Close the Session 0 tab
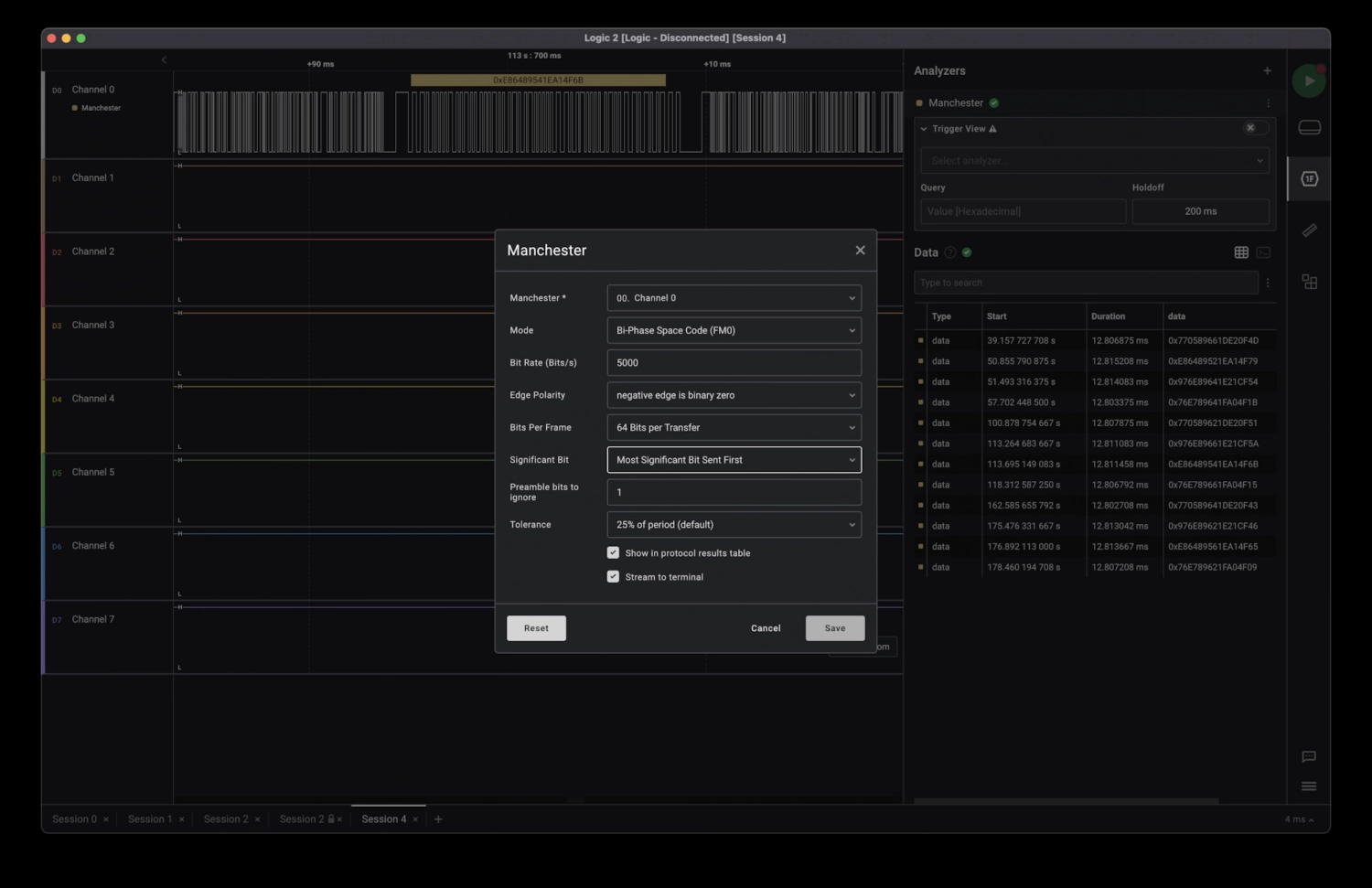Image resolution: width=1372 pixels, height=888 pixels. pyautogui.click(x=106, y=819)
